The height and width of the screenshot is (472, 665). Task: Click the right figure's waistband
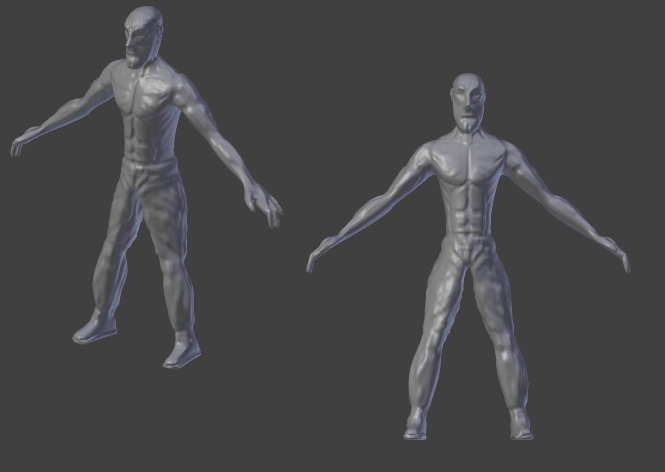coord(469,241)
